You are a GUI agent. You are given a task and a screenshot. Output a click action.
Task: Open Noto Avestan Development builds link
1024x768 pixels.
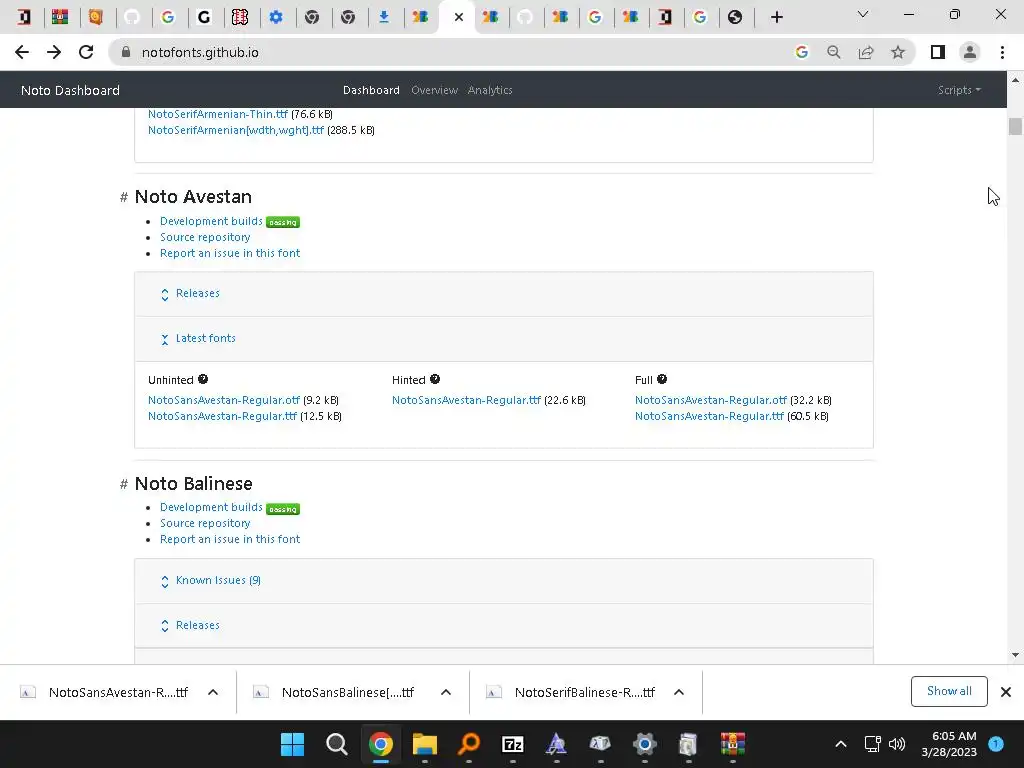[211, 221]
